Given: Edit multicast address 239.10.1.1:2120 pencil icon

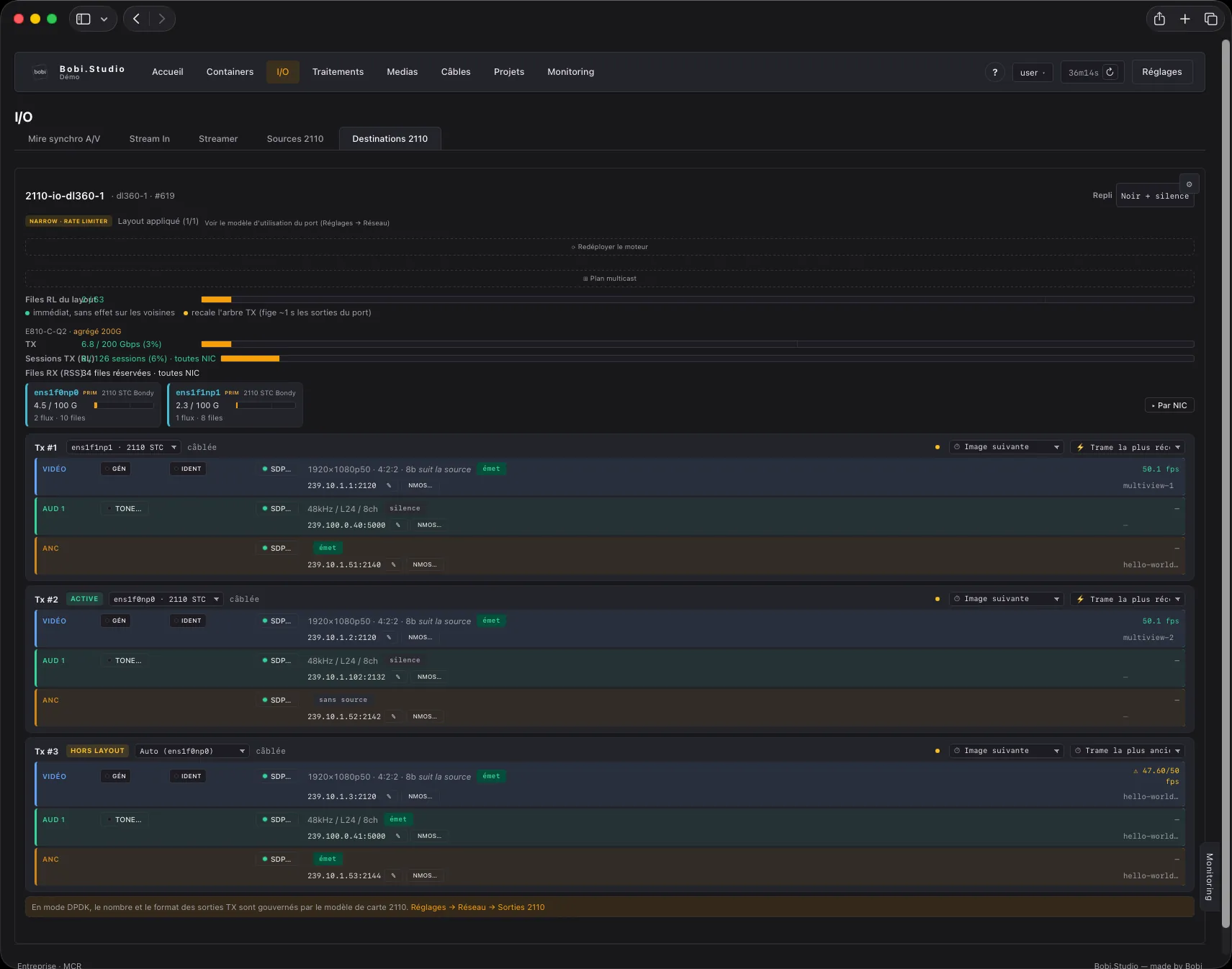Looking at the screenshot, I should (x=389, y=486).
